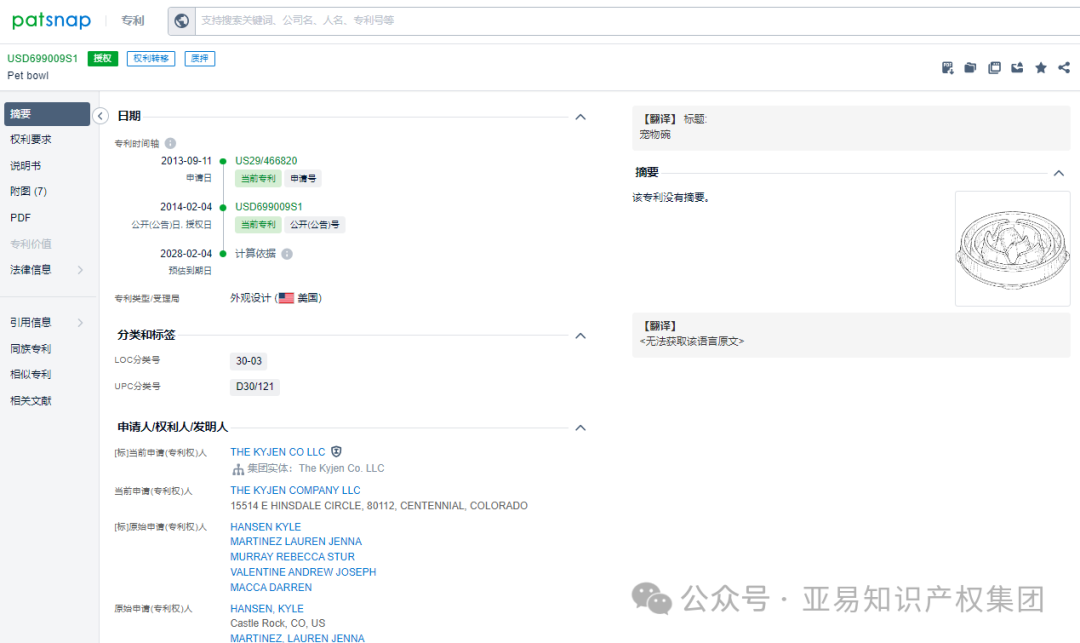Collapse the 日期 section

point(581,117)
